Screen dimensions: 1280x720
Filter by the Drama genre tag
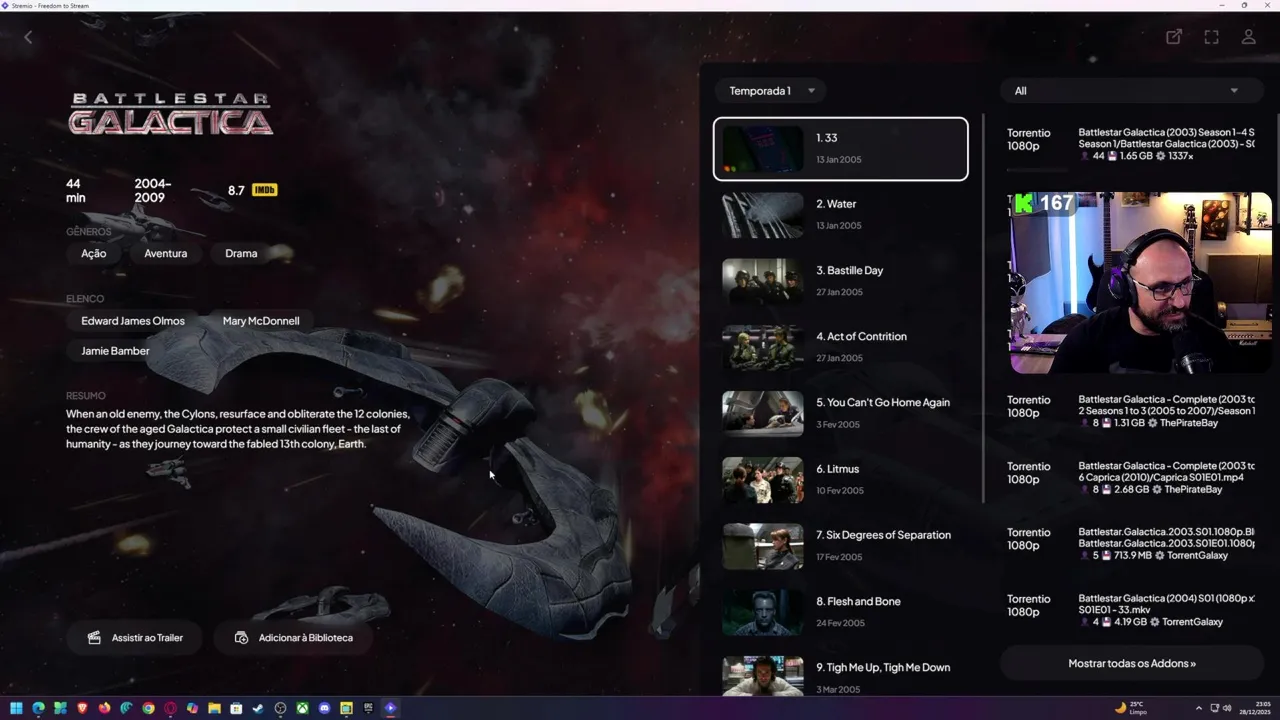click(x=241, y=254)
